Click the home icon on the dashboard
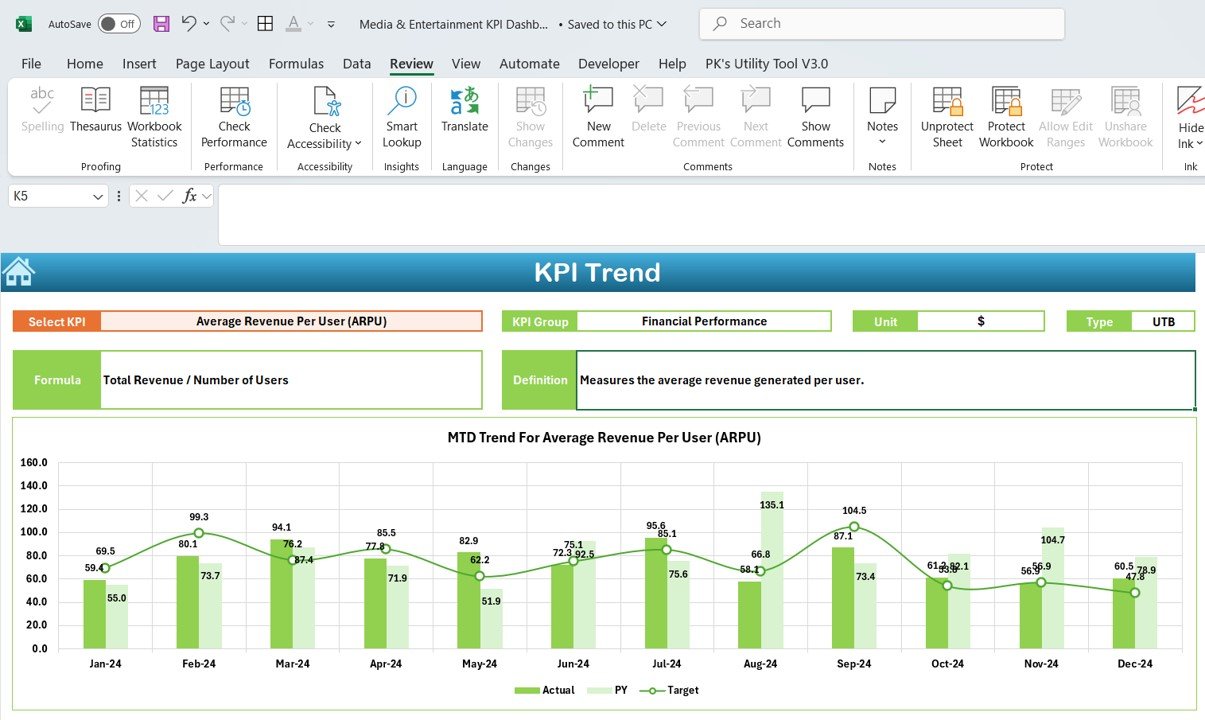 tap(18, 271)
